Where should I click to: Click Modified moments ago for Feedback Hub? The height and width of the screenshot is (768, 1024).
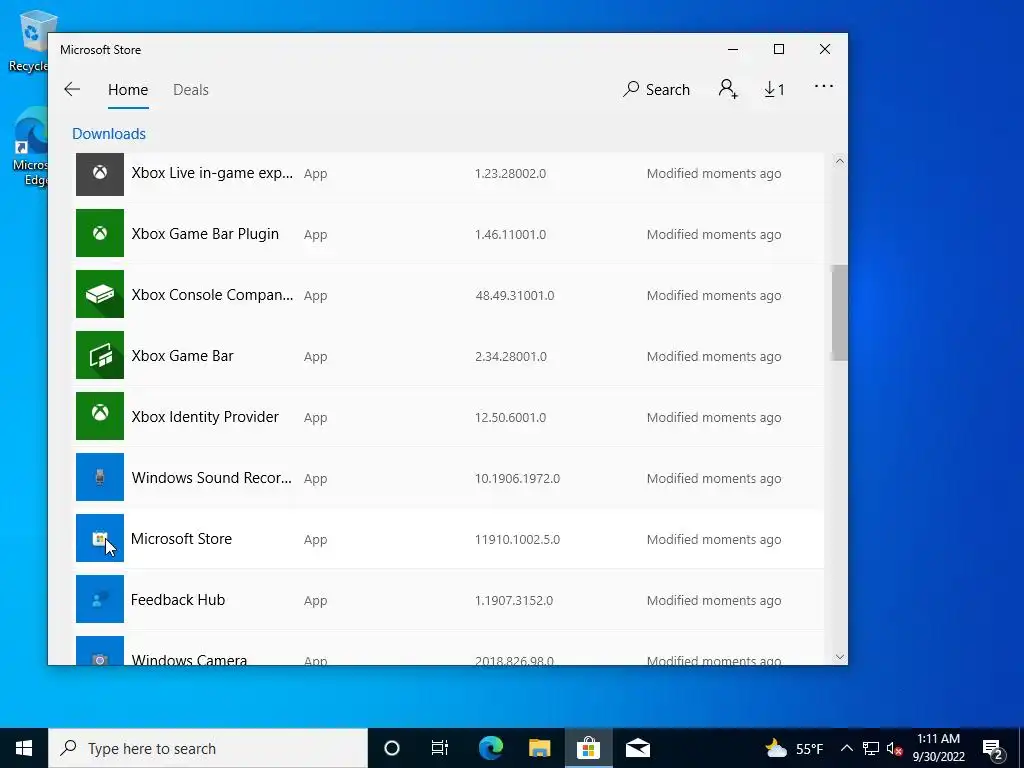[x=714, y=600]
